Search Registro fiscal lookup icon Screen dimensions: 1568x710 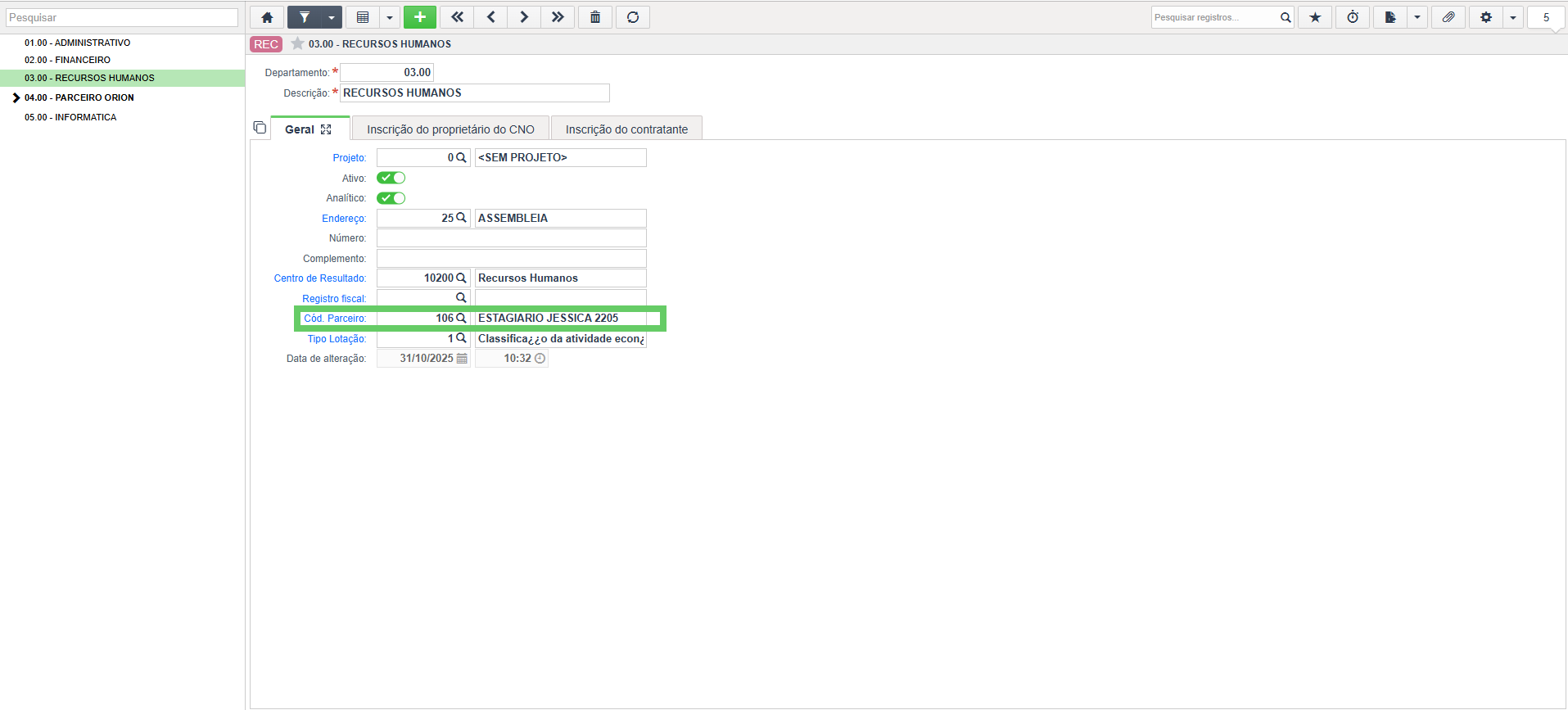click(461, 298)
